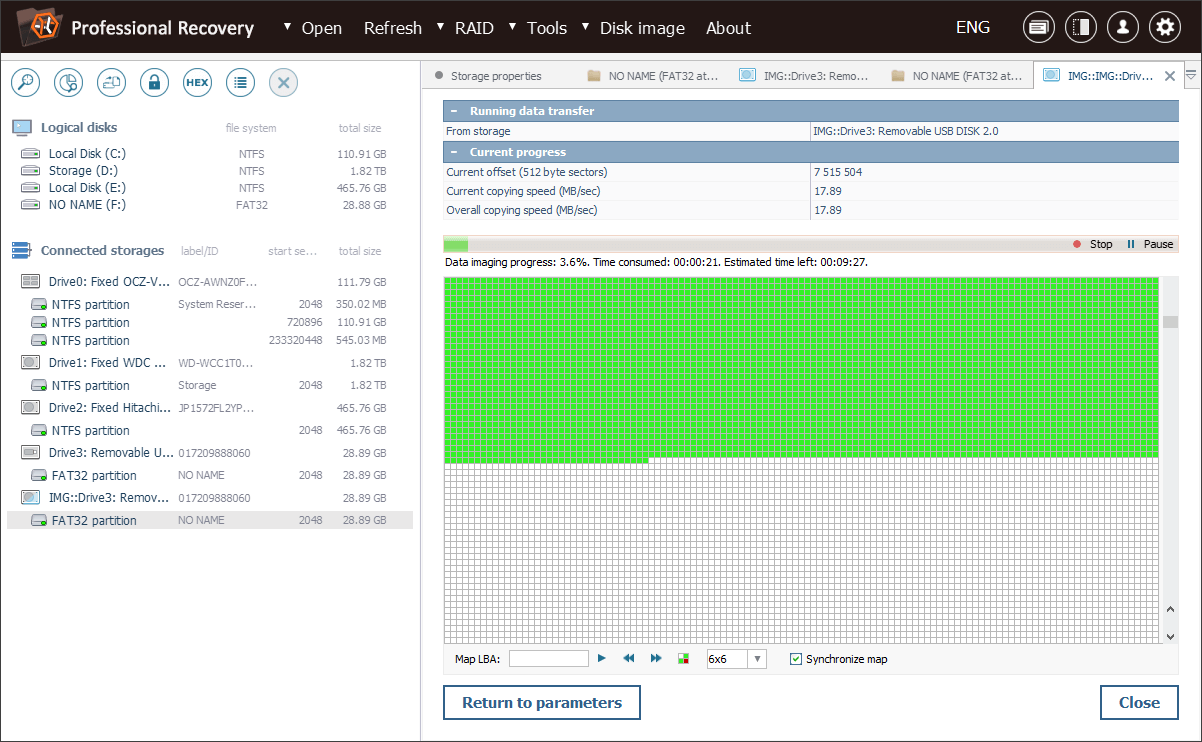The height and width of the screenshot is (742, 1202).
Task: Open the 6x6 block size dropdown
Action: (x=757, y=659)
